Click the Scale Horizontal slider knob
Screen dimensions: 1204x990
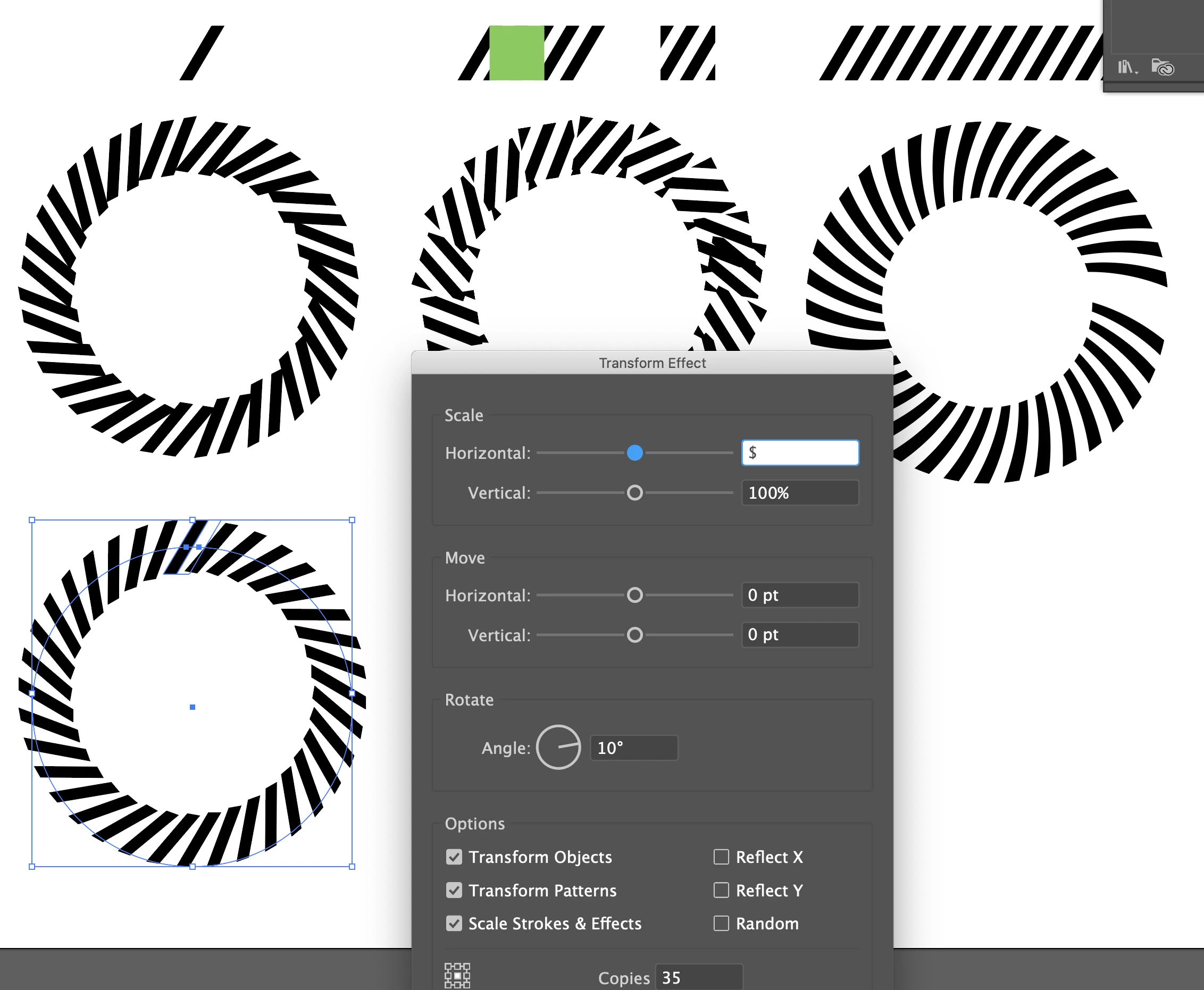point(635,453)
